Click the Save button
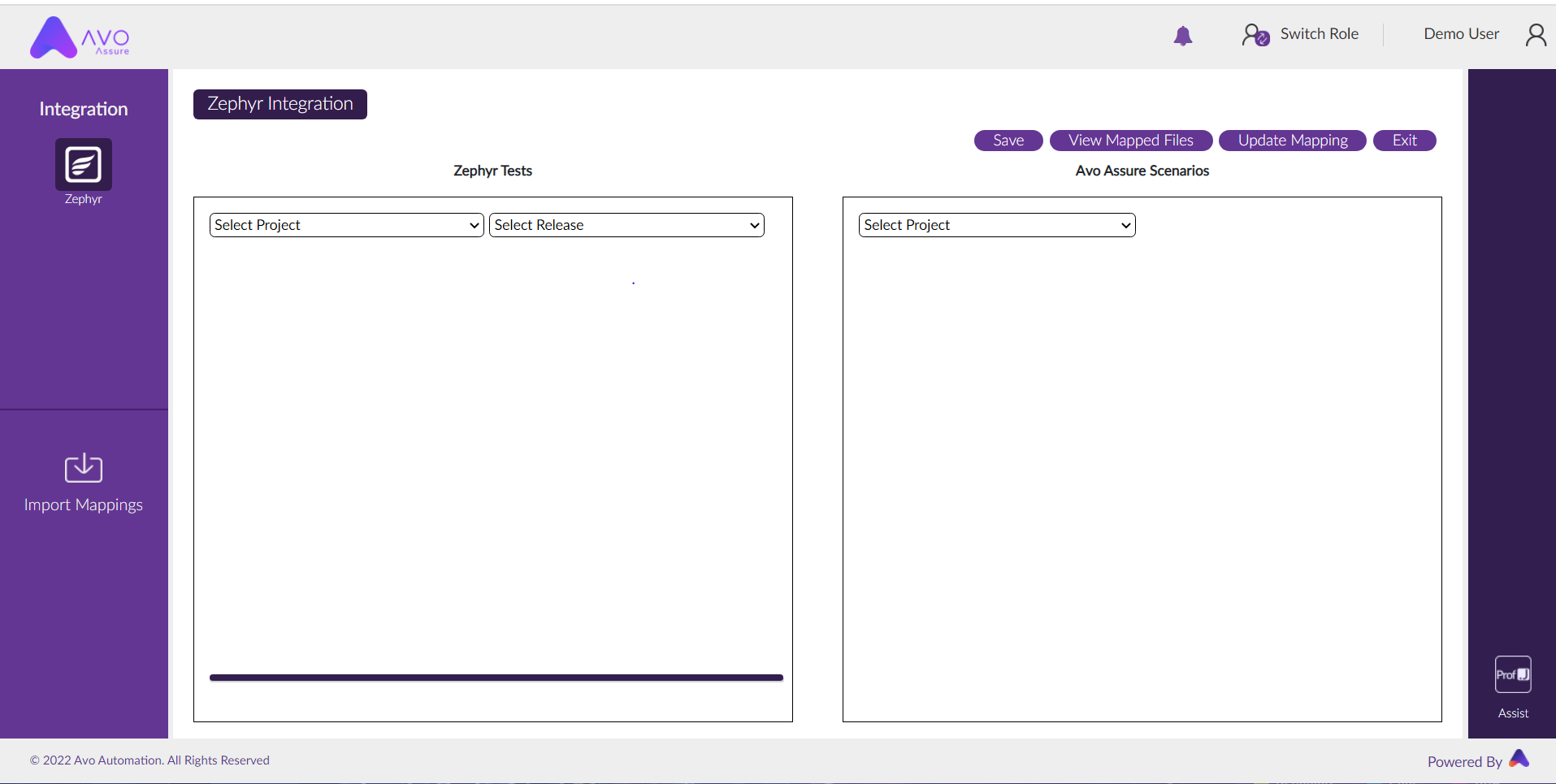Image resolution: width=1556 pixels, height=784 pixels. tap(1008, 141)
